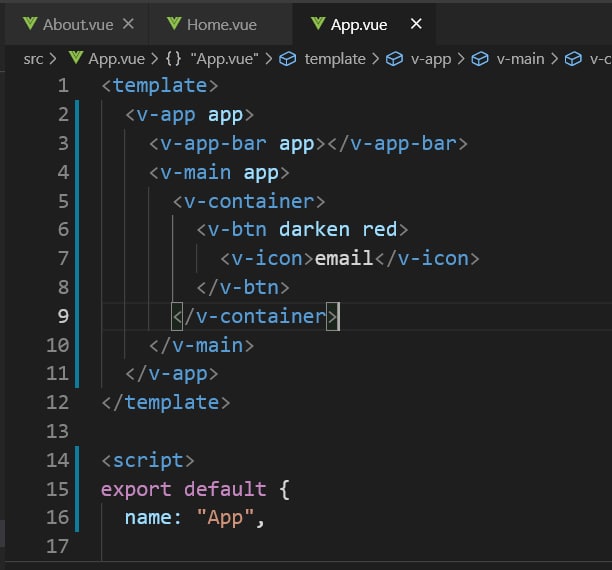Open the src breadcrumb

[33, 59]
